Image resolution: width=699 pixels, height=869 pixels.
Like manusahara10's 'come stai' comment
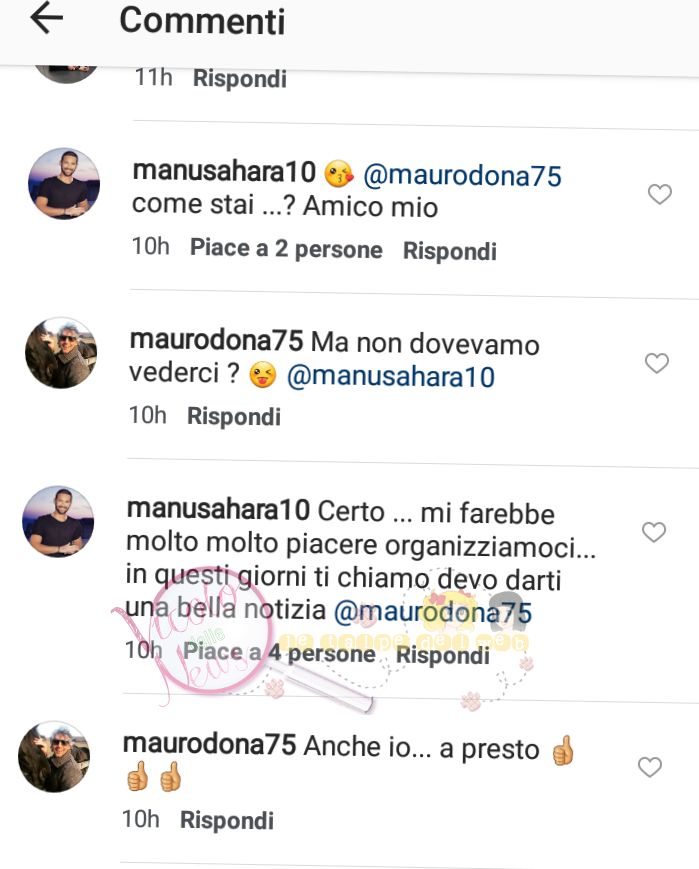(x=660, y=194)
